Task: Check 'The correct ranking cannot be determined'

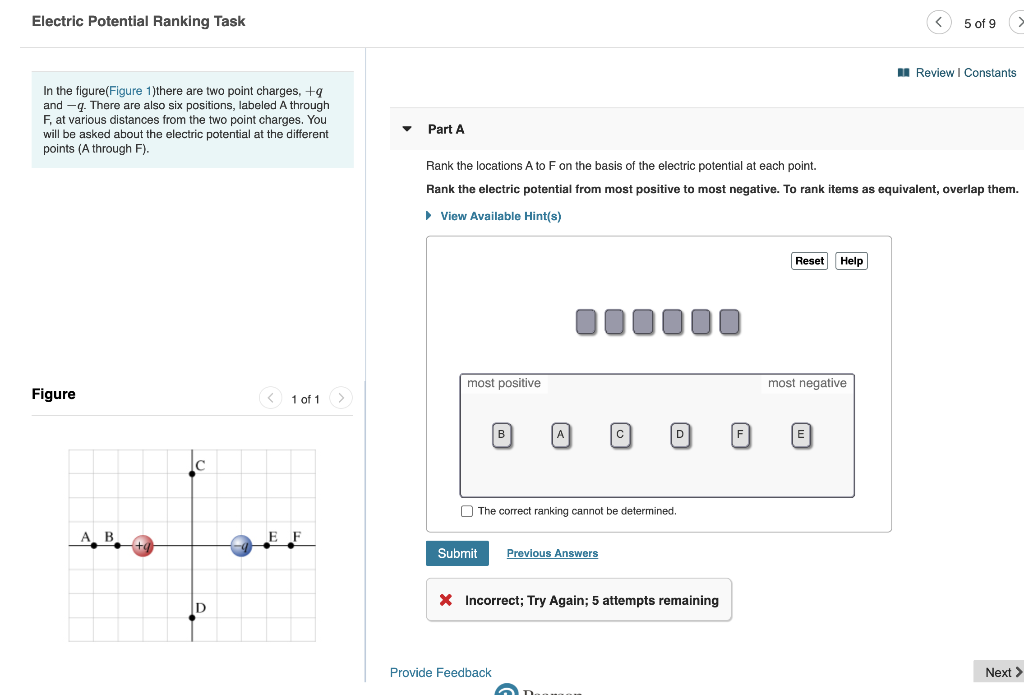Action: tap(466, 510)
